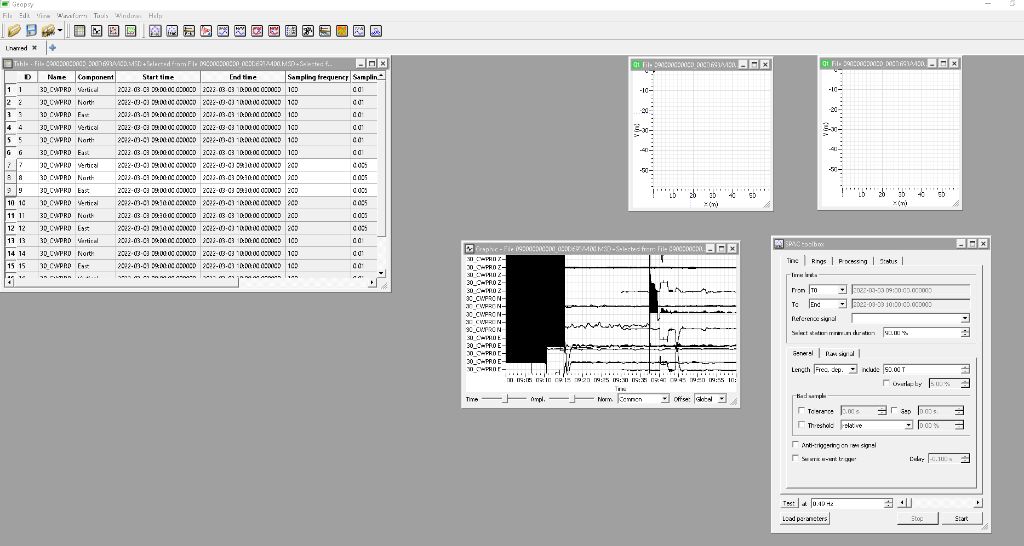Click the last icon in the toolbar
The height and width of the screenshot is (546, 1024).
coord(375,31)
